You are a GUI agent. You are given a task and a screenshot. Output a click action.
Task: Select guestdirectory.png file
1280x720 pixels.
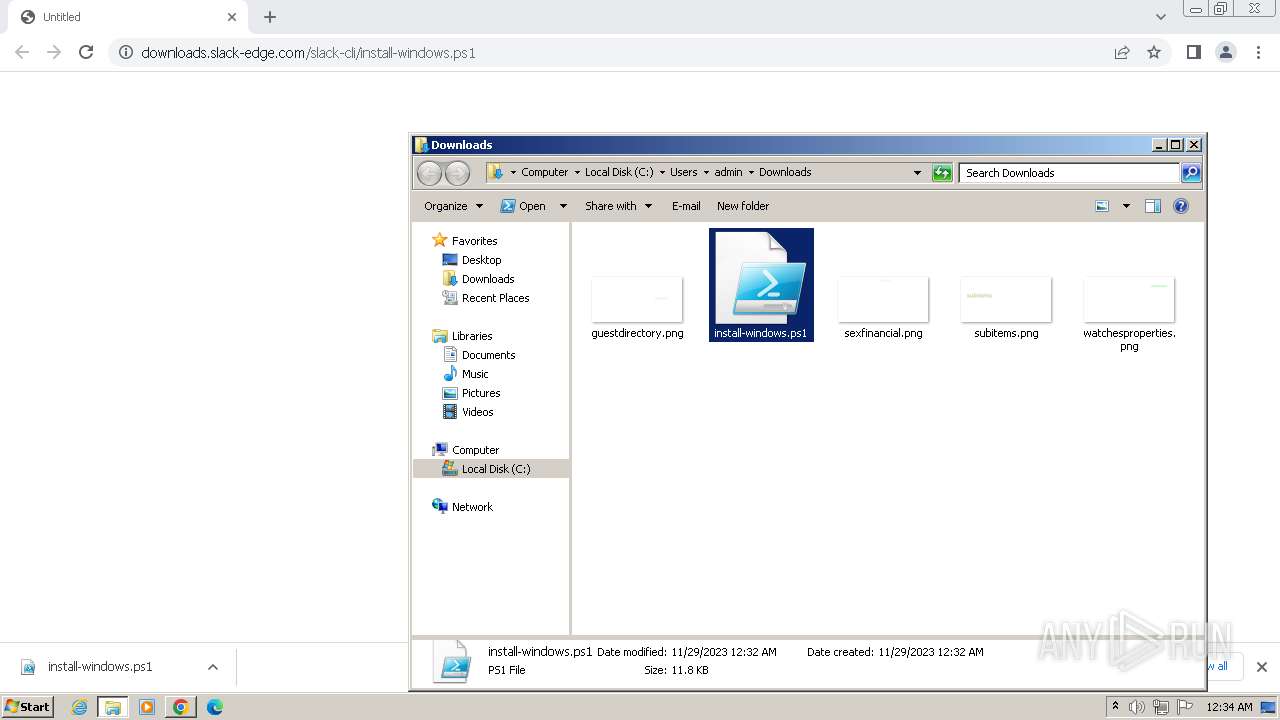tap(637, 307)
